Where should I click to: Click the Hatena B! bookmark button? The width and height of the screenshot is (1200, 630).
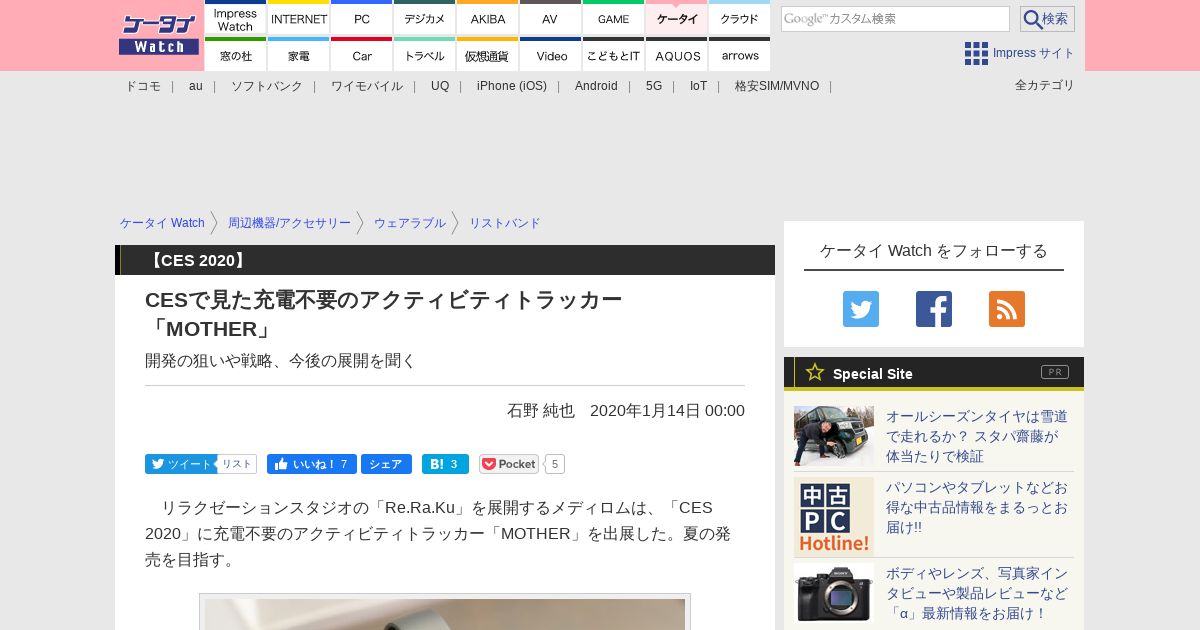click(x=445, y=464)
